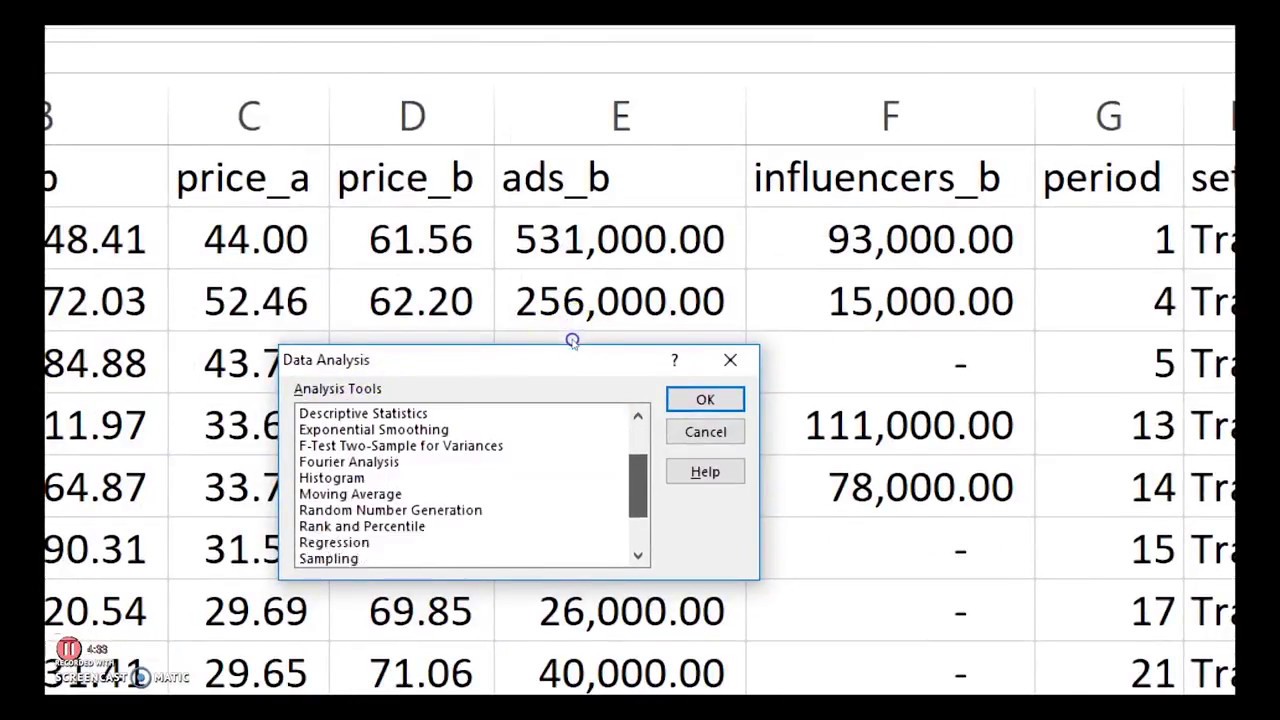This screenshot has height=720, width=1280.
Task: Click the influencers_b header cell
Action: 876,179
